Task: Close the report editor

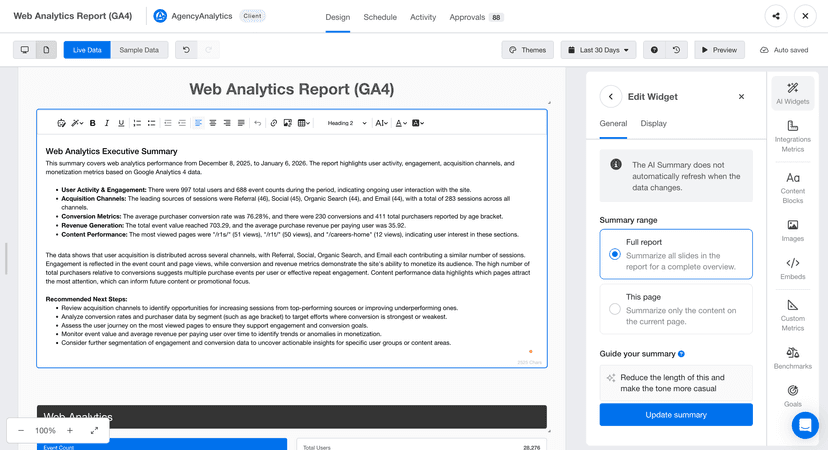Action: (805, 16)
